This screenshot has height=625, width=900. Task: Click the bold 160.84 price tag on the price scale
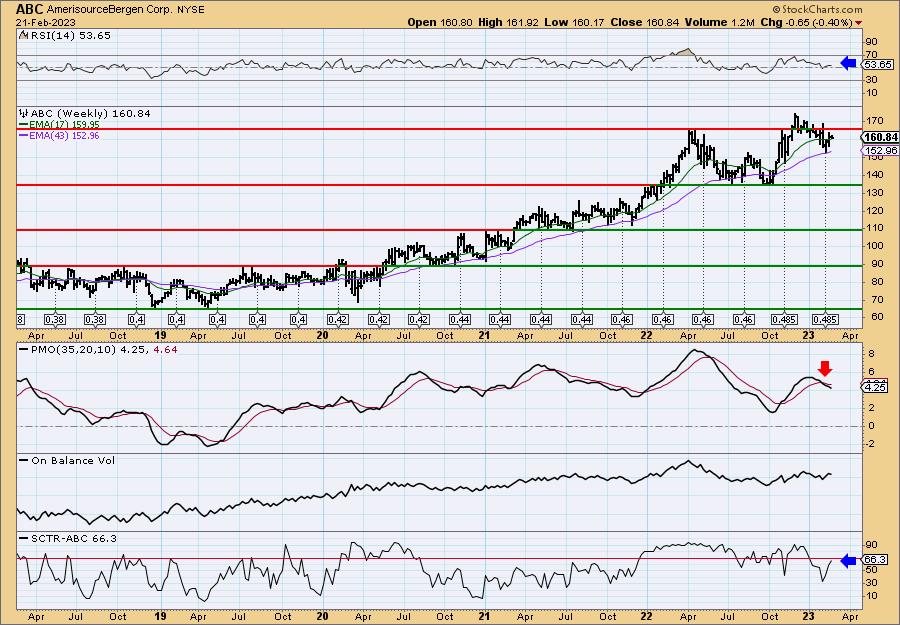[x=880, y=137]
